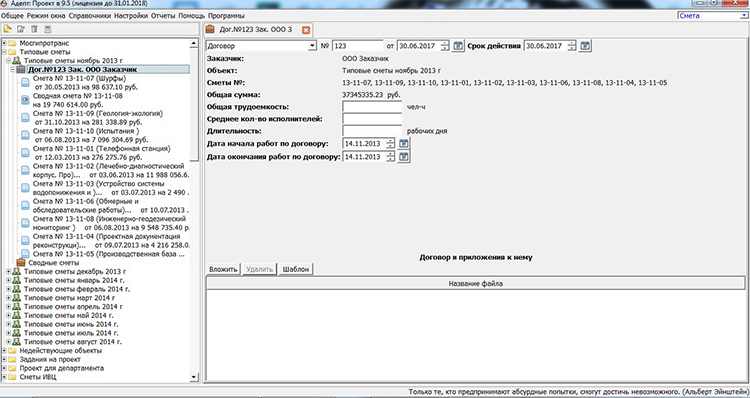
Task: Click document icon of Смета № 13-11-09
Action: point(25,118)
